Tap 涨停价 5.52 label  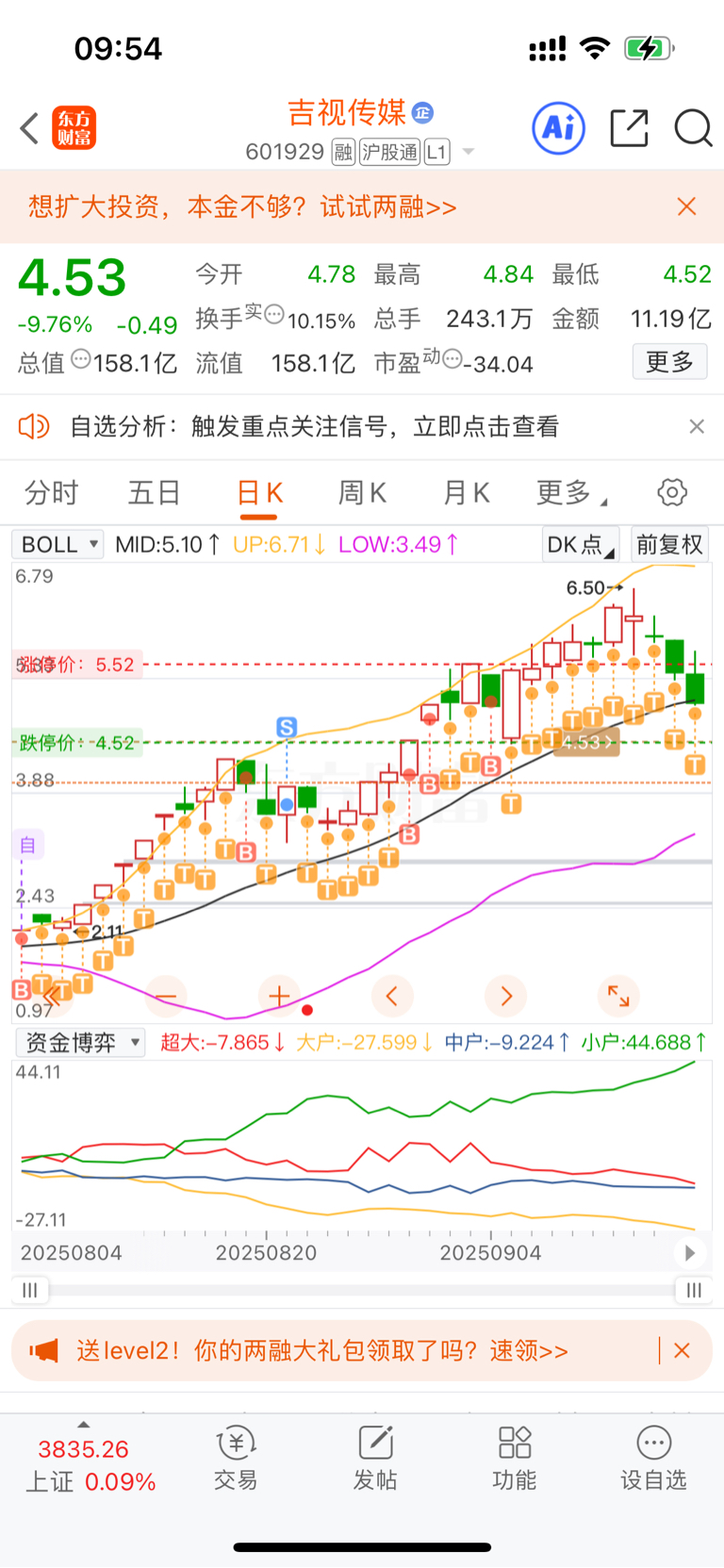75,665
